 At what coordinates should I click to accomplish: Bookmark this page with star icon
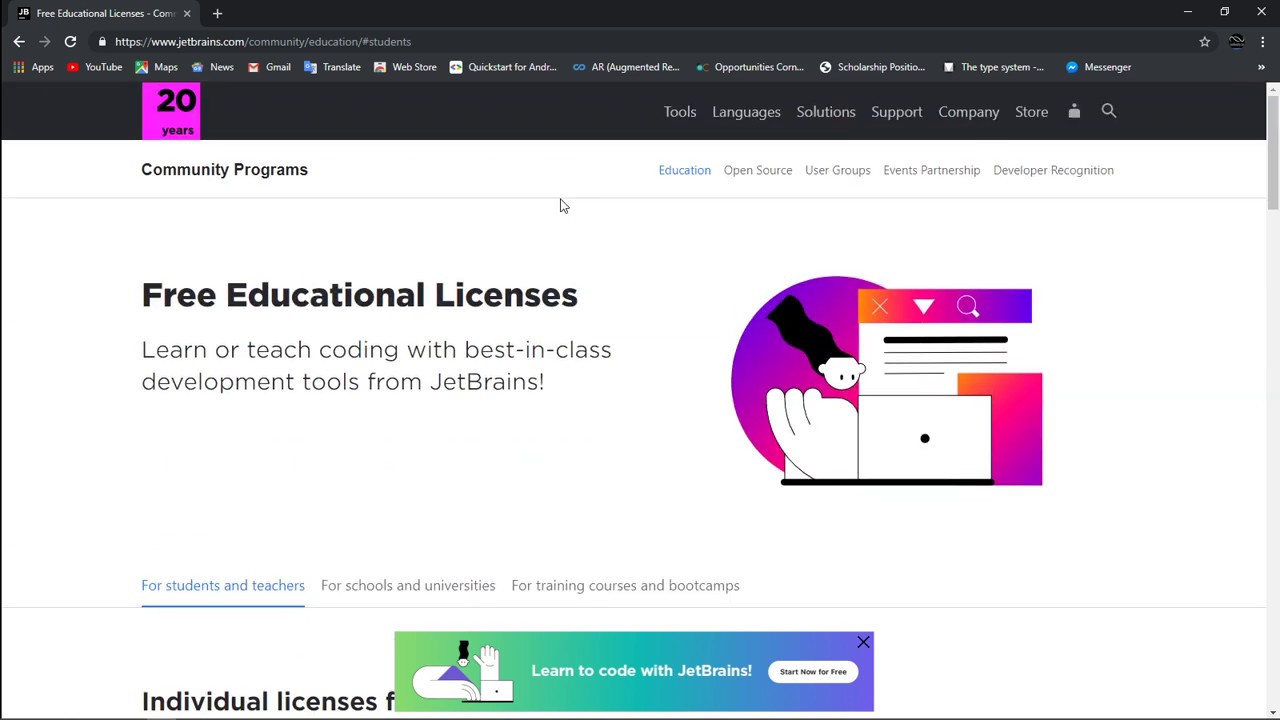click(1204, 42)
